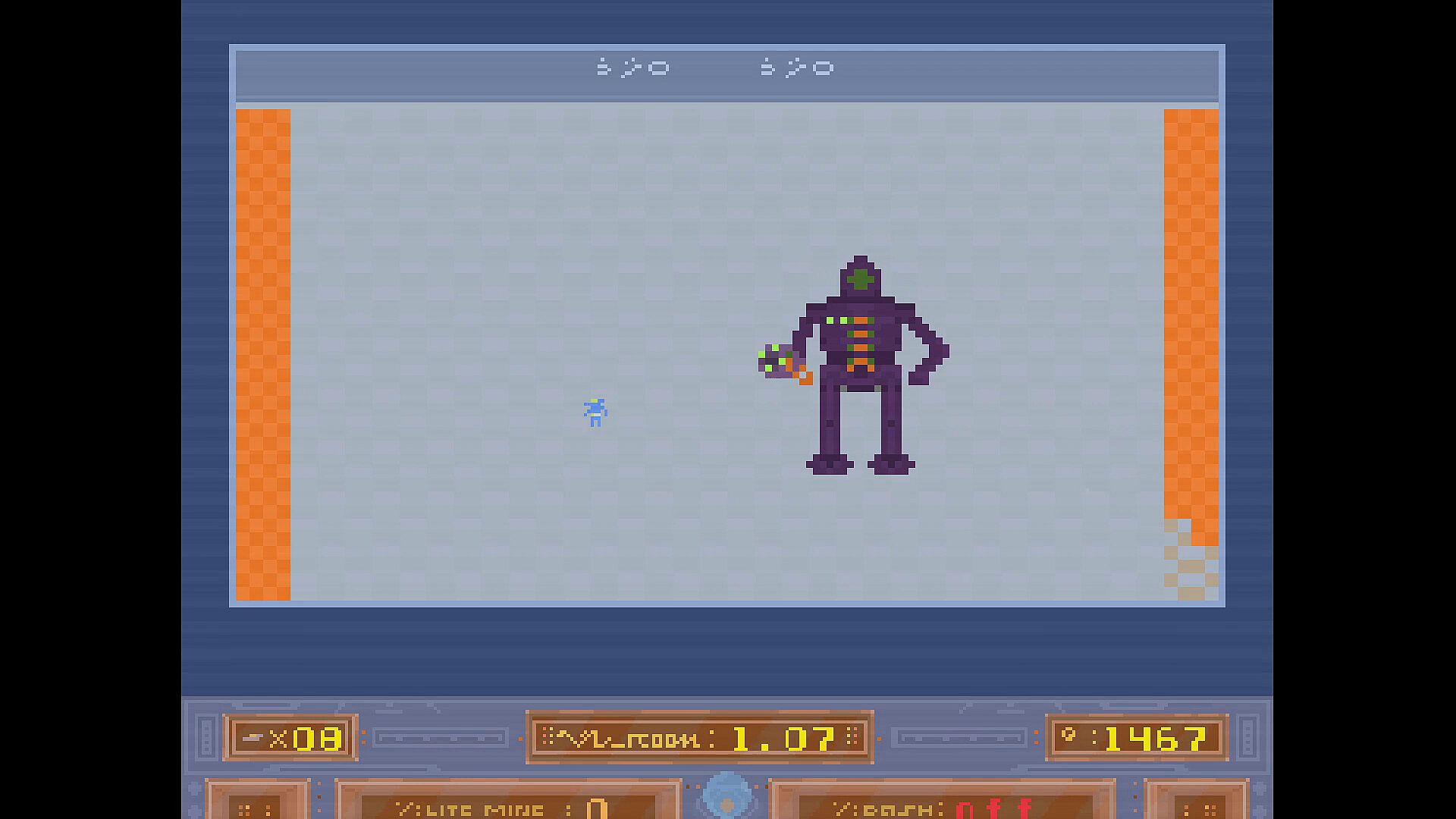Click the left orange checkered wall
This screenshot has width=1456, height=819.
click(x=263, y=354)
